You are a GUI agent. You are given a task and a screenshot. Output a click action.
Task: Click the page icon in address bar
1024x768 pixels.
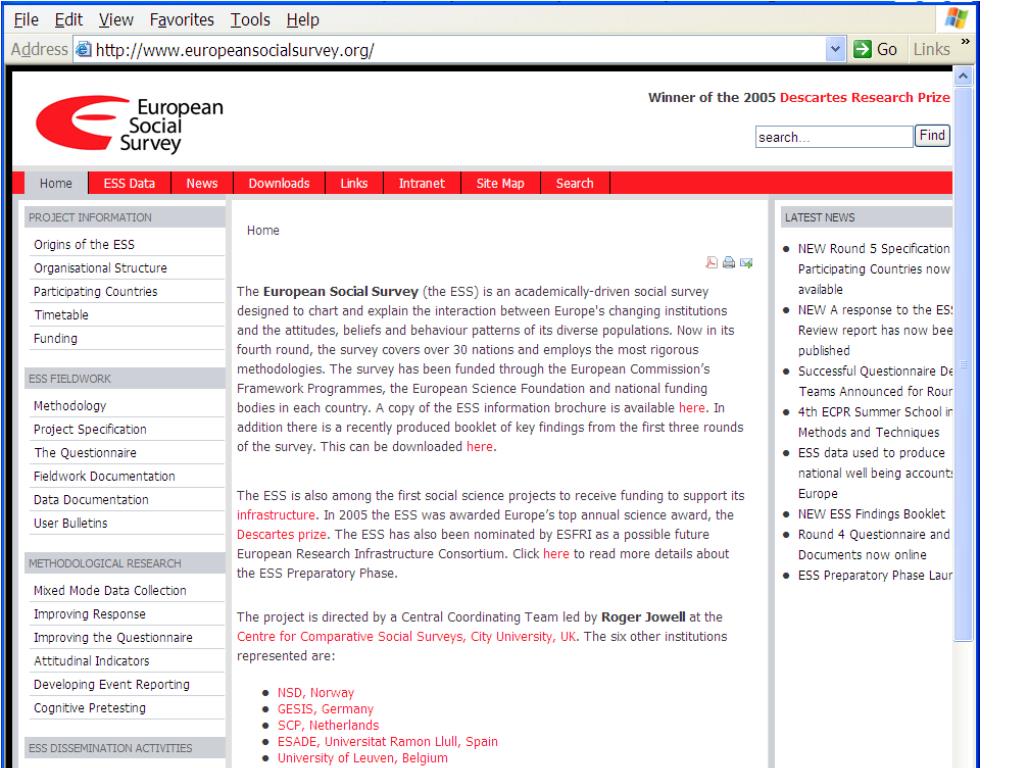click(x=83, y=49)
